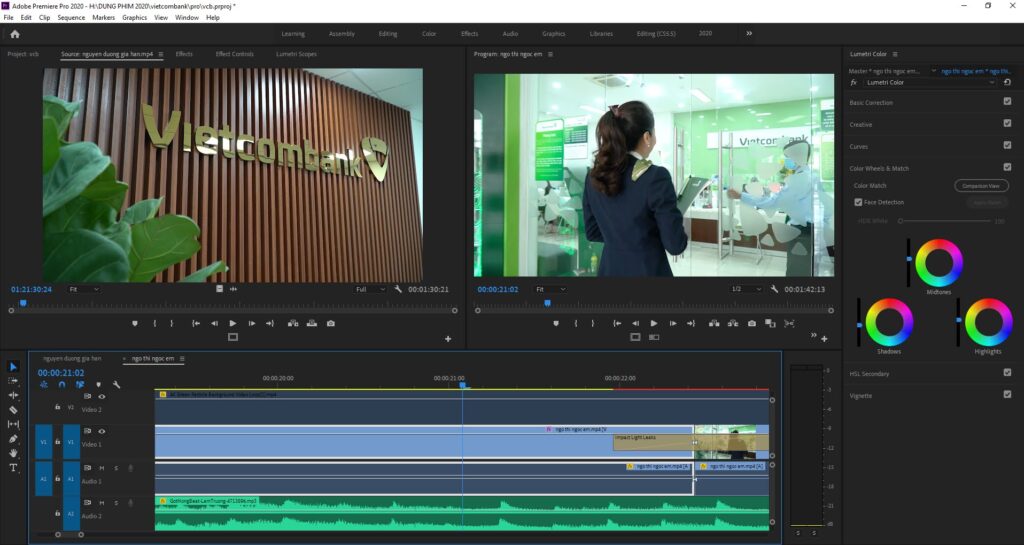Click the Overwrite button in Source monitor

tap(312, 323)
